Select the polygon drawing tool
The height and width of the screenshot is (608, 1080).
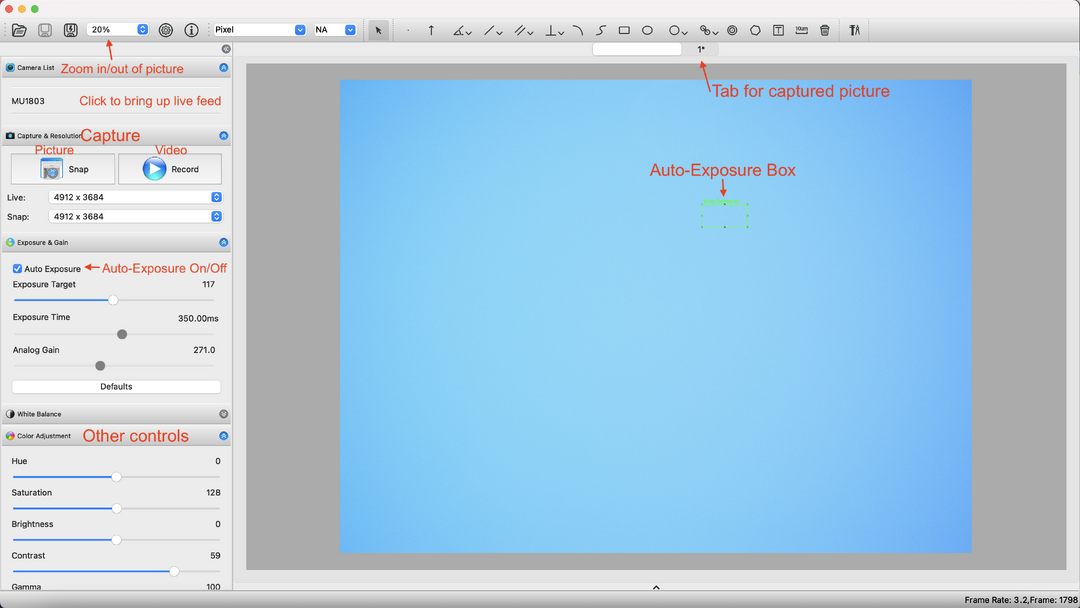coord(754,30)
